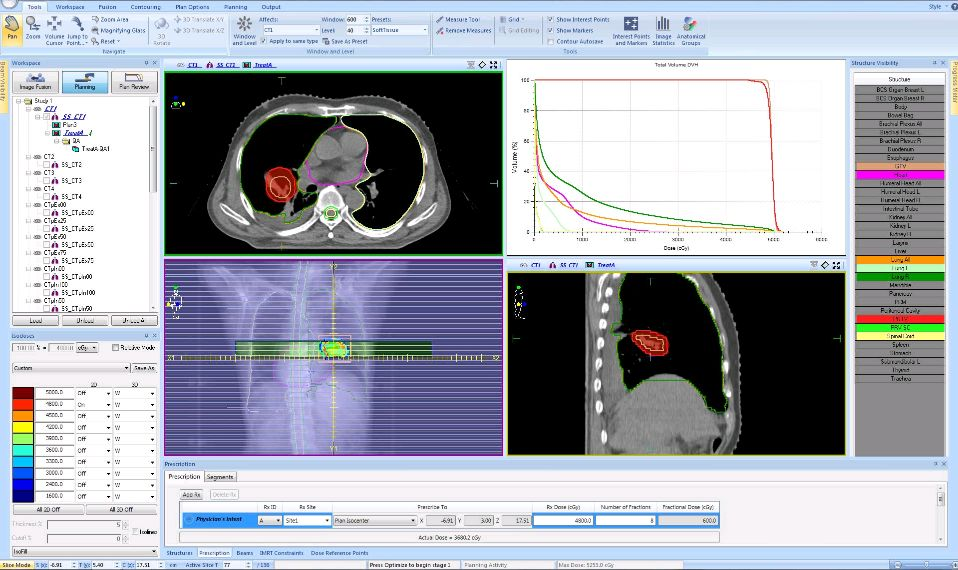Open the Prescribe To Plan Isocenter dropdown
Image resolution: width=958 pixels, height=570 pixels.
click(374, 520)
